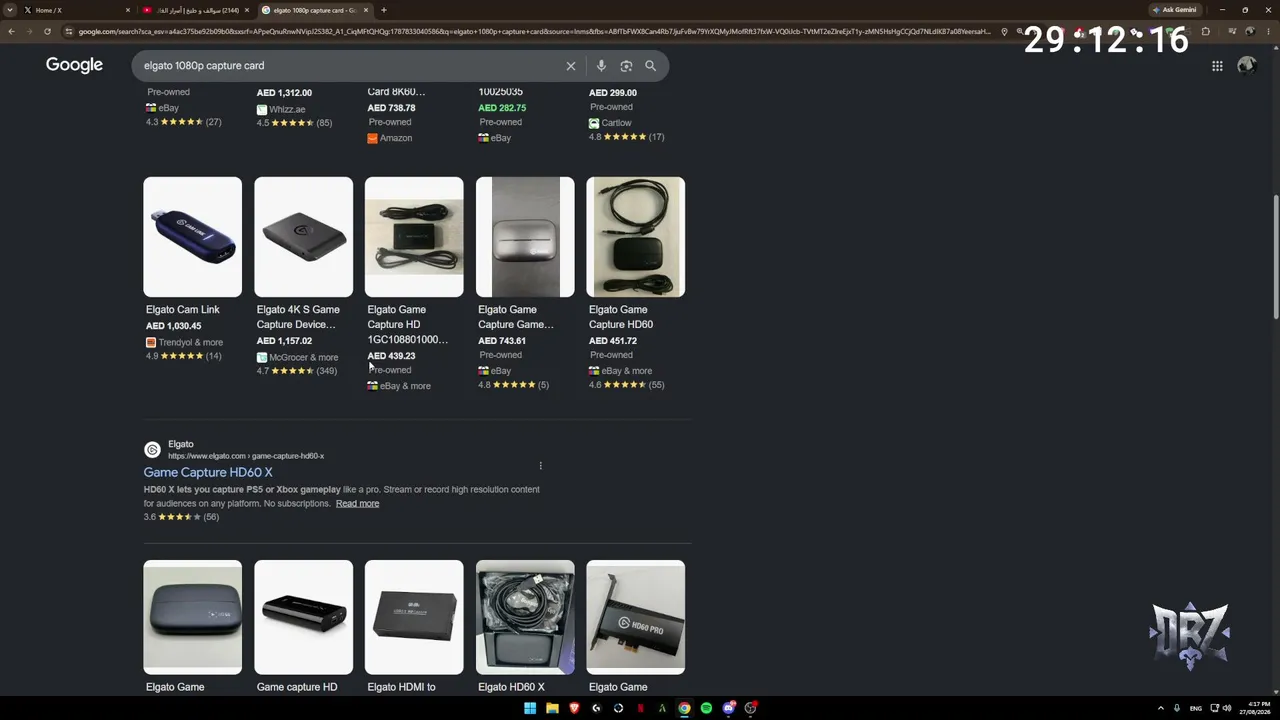Screen dimensions: 1280x720
Task: Click the Chrome icon in the taskbar
Action: click(x=684, y=708)
